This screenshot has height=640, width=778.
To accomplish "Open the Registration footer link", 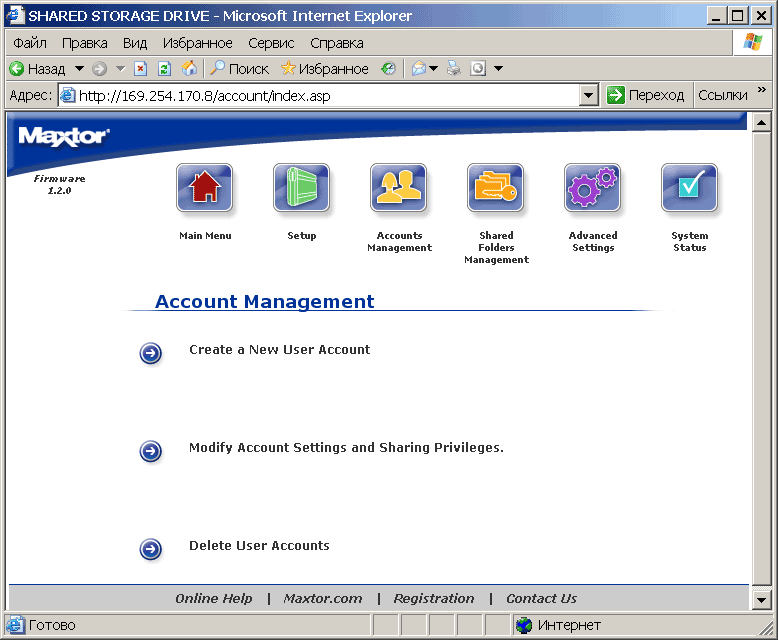I will click(x=434, y=599).
